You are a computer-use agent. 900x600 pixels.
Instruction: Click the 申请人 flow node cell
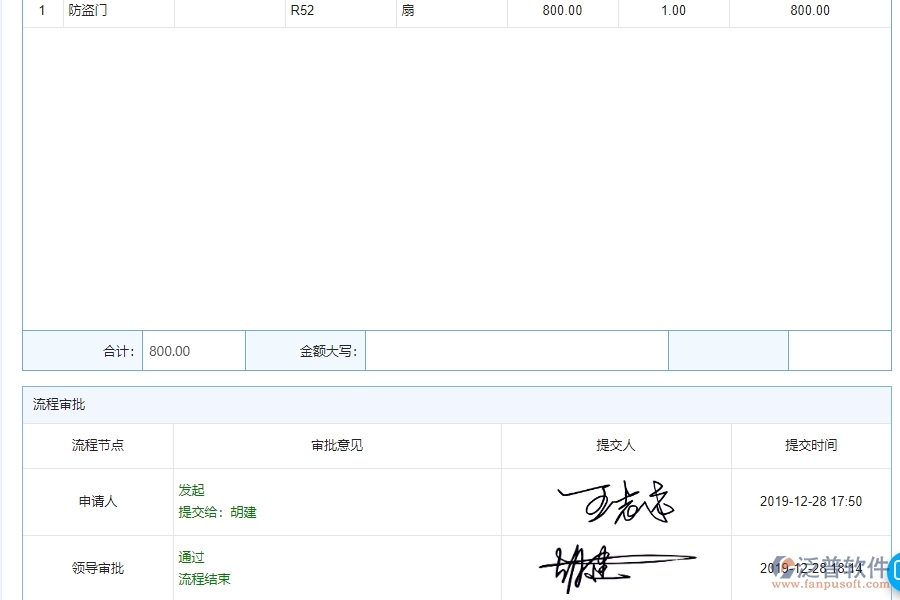[x=97, y=502]
